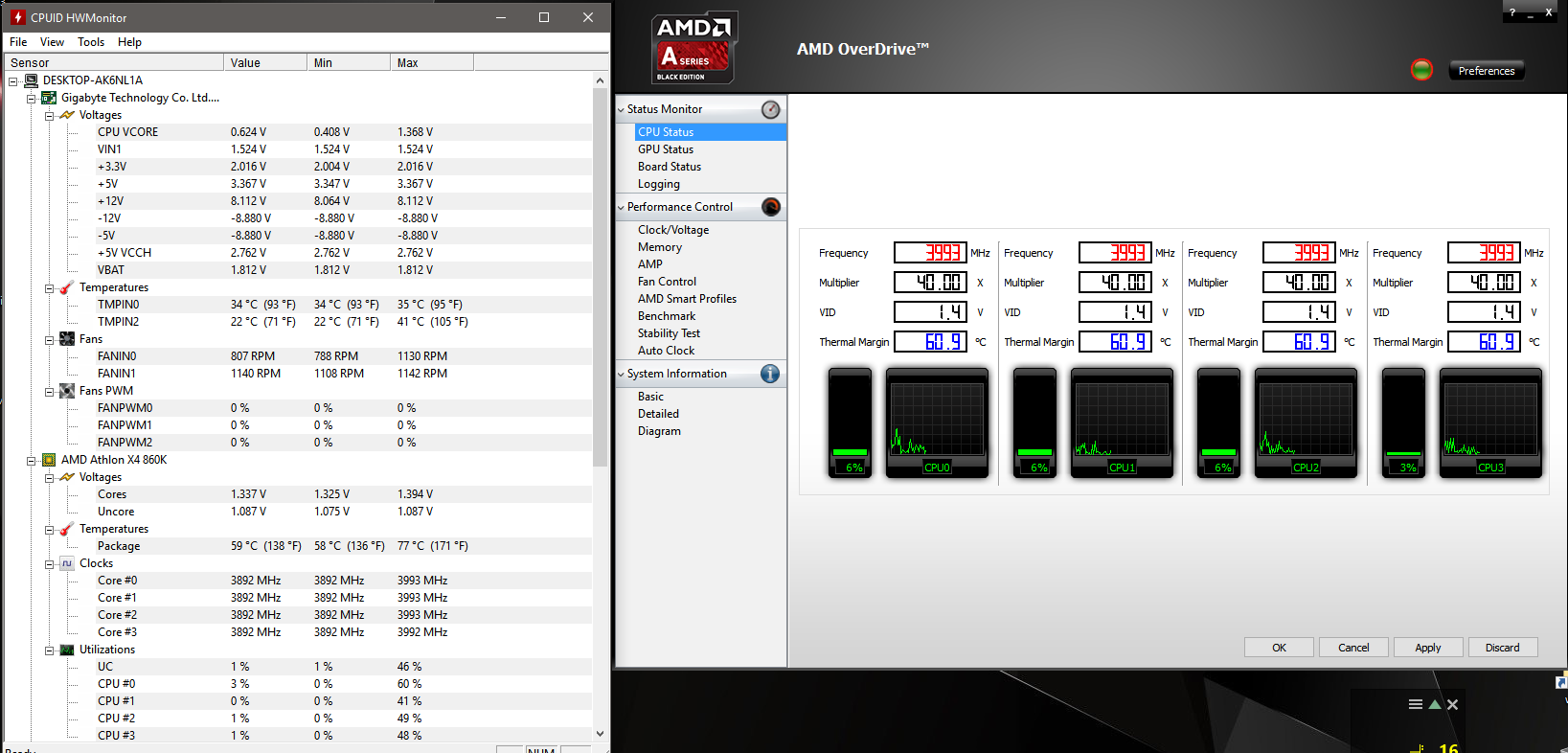Click the fan icon beside Fans PWM

(67, 391)
